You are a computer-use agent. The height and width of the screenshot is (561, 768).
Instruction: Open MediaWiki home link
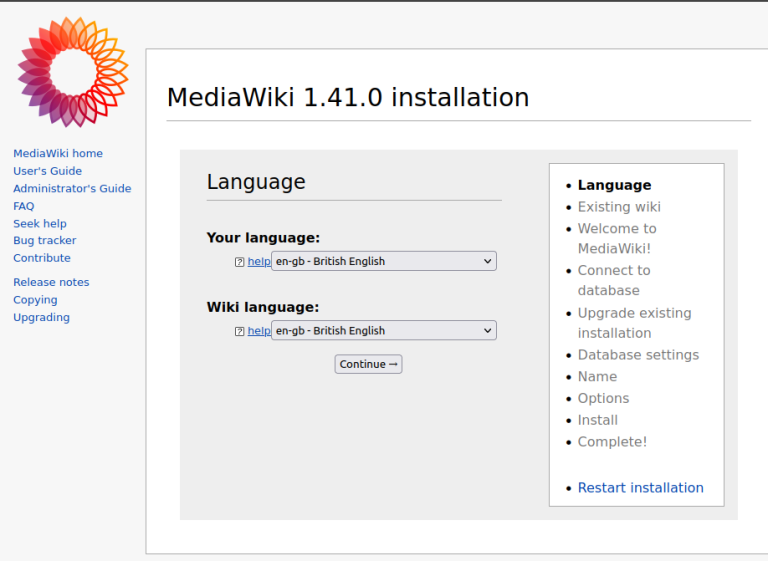click(58, 153)
